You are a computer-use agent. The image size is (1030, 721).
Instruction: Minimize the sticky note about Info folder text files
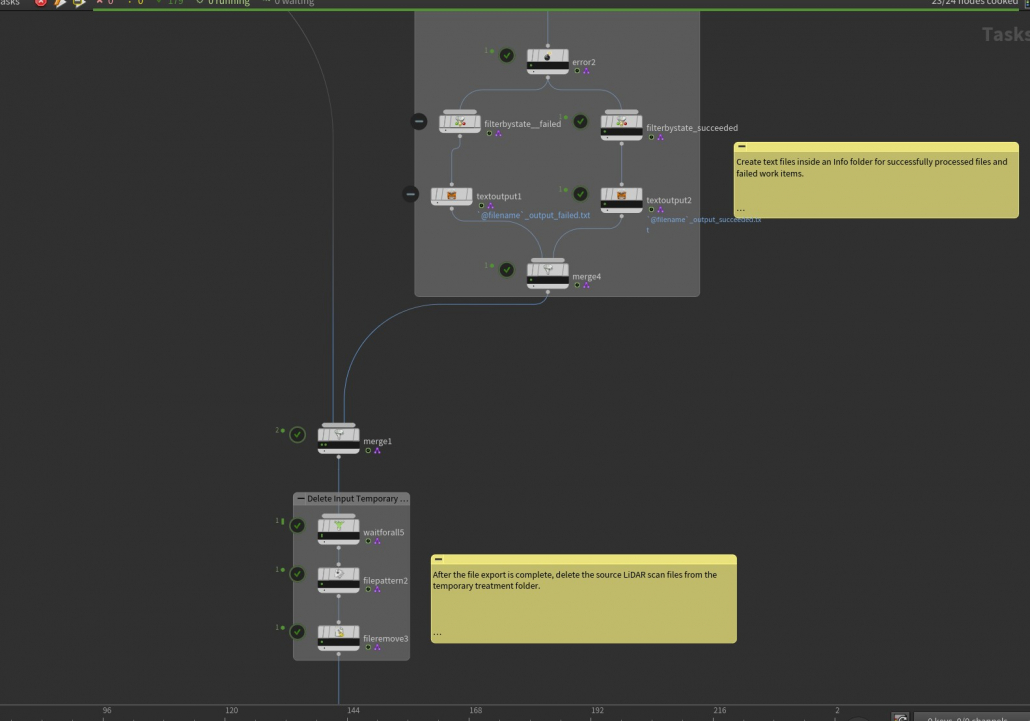[x=741, y=147]
